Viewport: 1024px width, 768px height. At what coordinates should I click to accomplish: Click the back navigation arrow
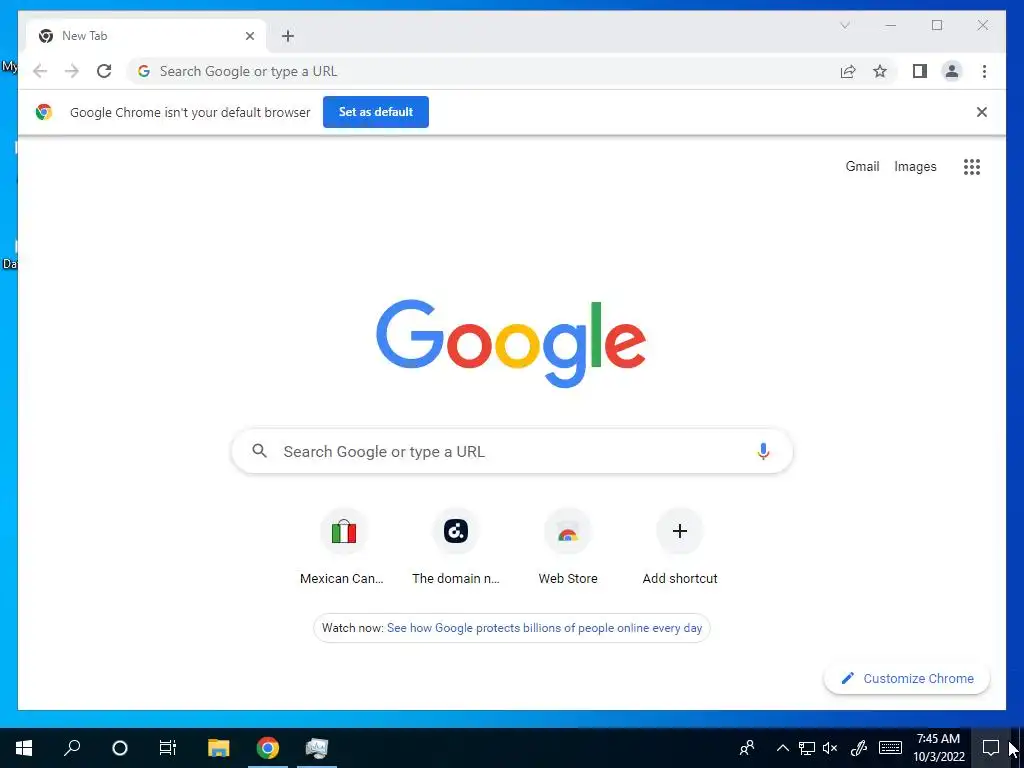40,71
